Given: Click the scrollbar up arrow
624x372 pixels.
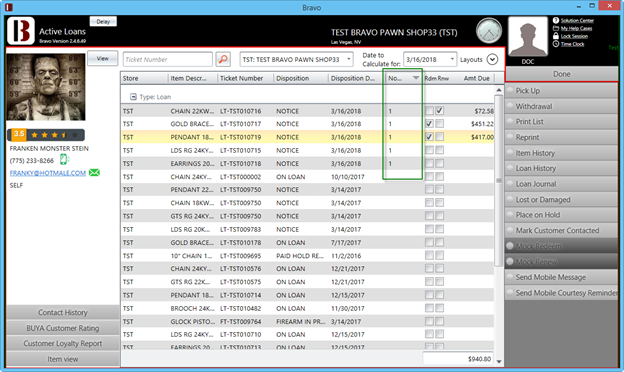Looking at the screenshot, I should click(499, 90).
